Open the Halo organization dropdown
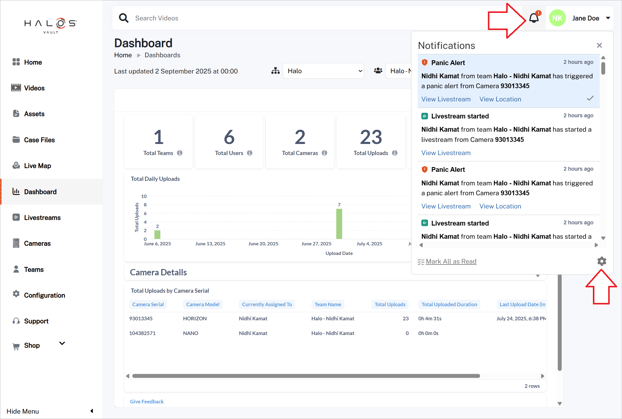Viewport: 622px width, 419px height. coord(324,71)
